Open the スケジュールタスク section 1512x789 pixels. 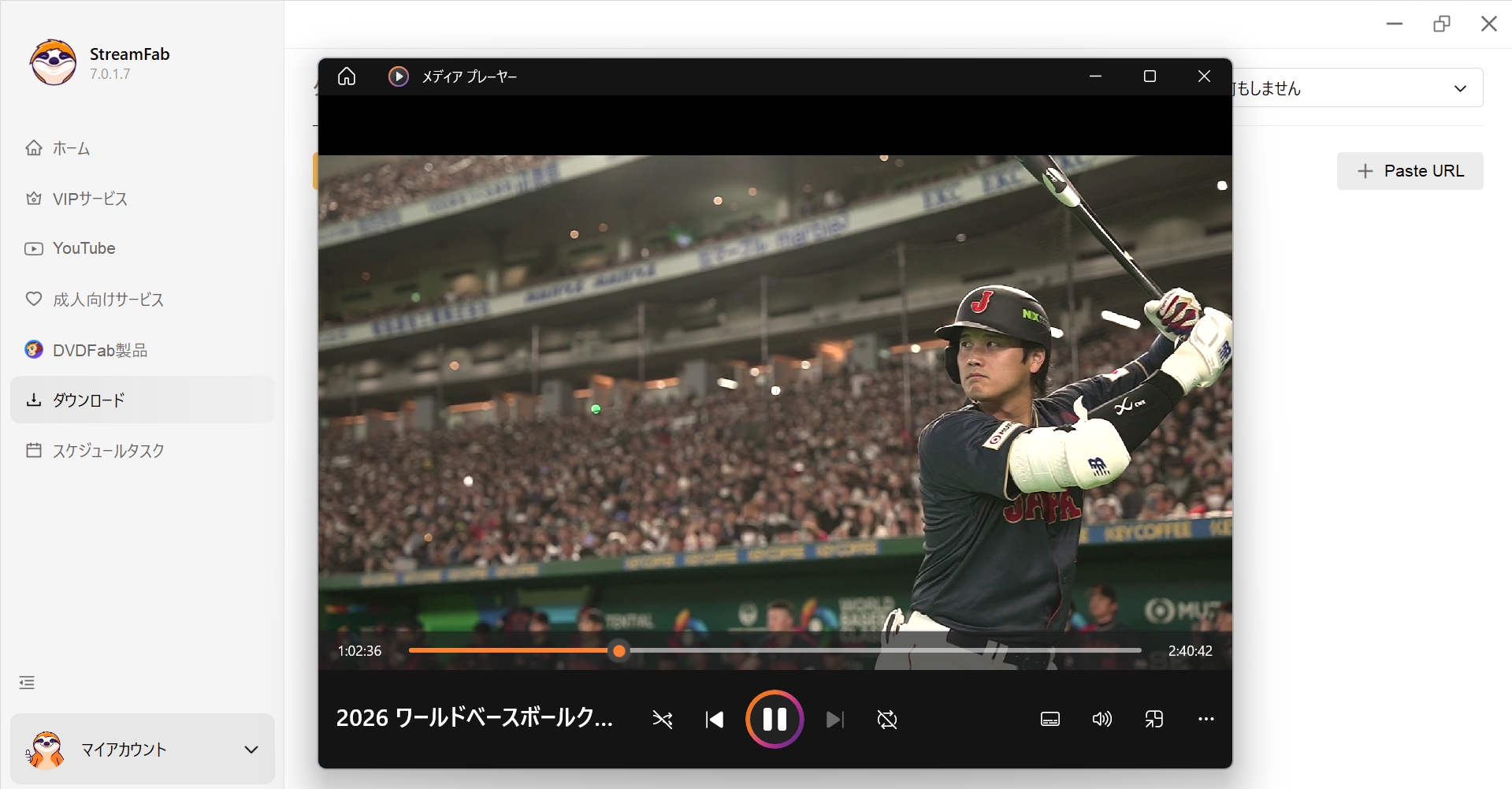108,450
